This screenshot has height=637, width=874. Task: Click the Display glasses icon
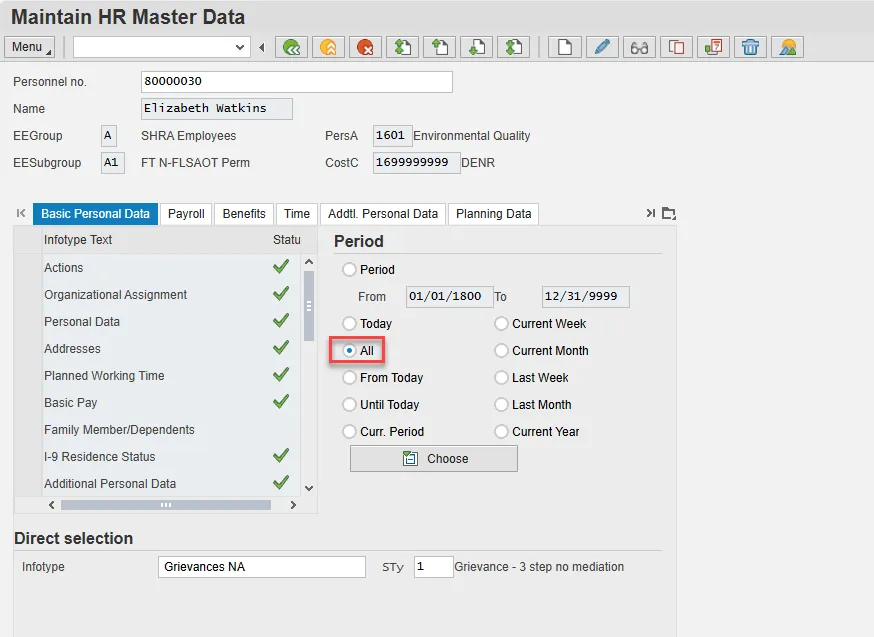click(x=639, y=47)
